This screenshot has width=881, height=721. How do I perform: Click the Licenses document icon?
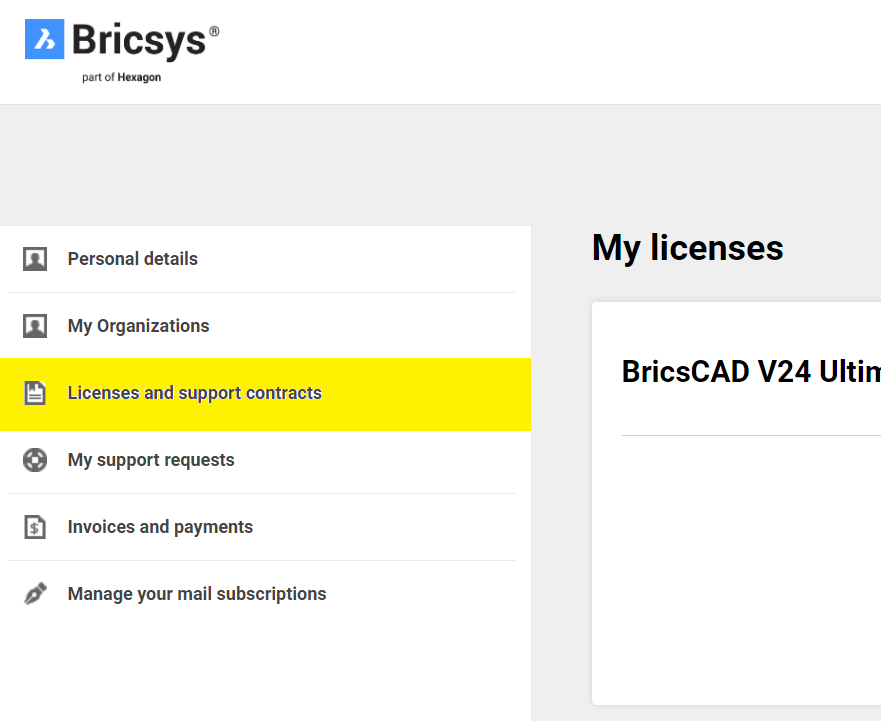tap(35, 393)
